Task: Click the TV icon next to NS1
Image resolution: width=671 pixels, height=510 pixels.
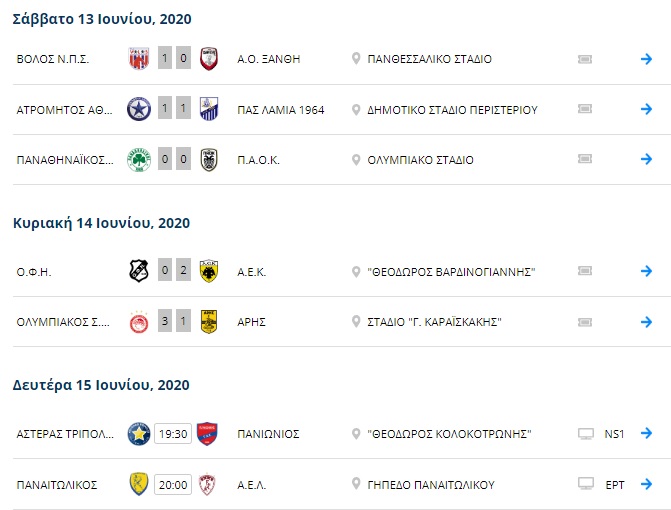Action: click(586, 434)
